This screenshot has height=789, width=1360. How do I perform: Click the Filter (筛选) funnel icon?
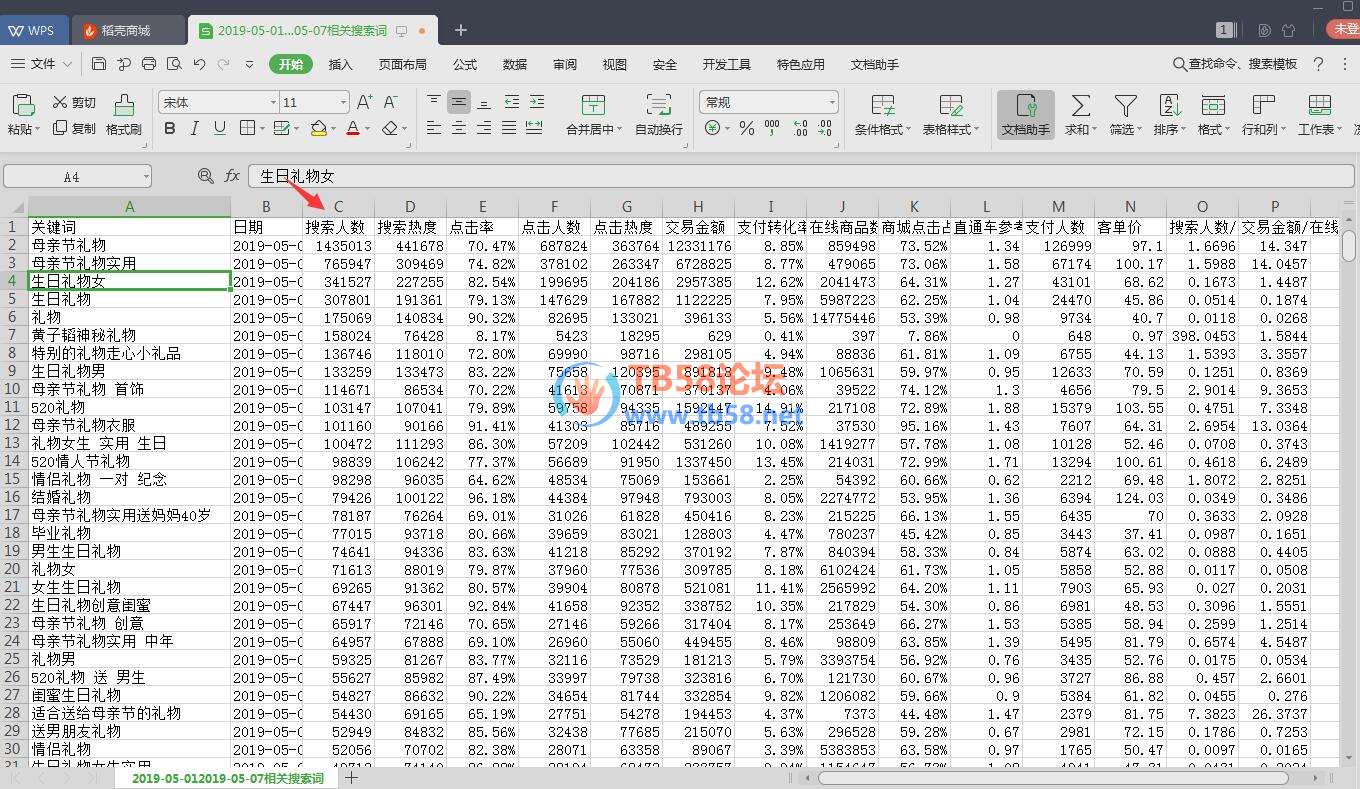pos(1125,105)
